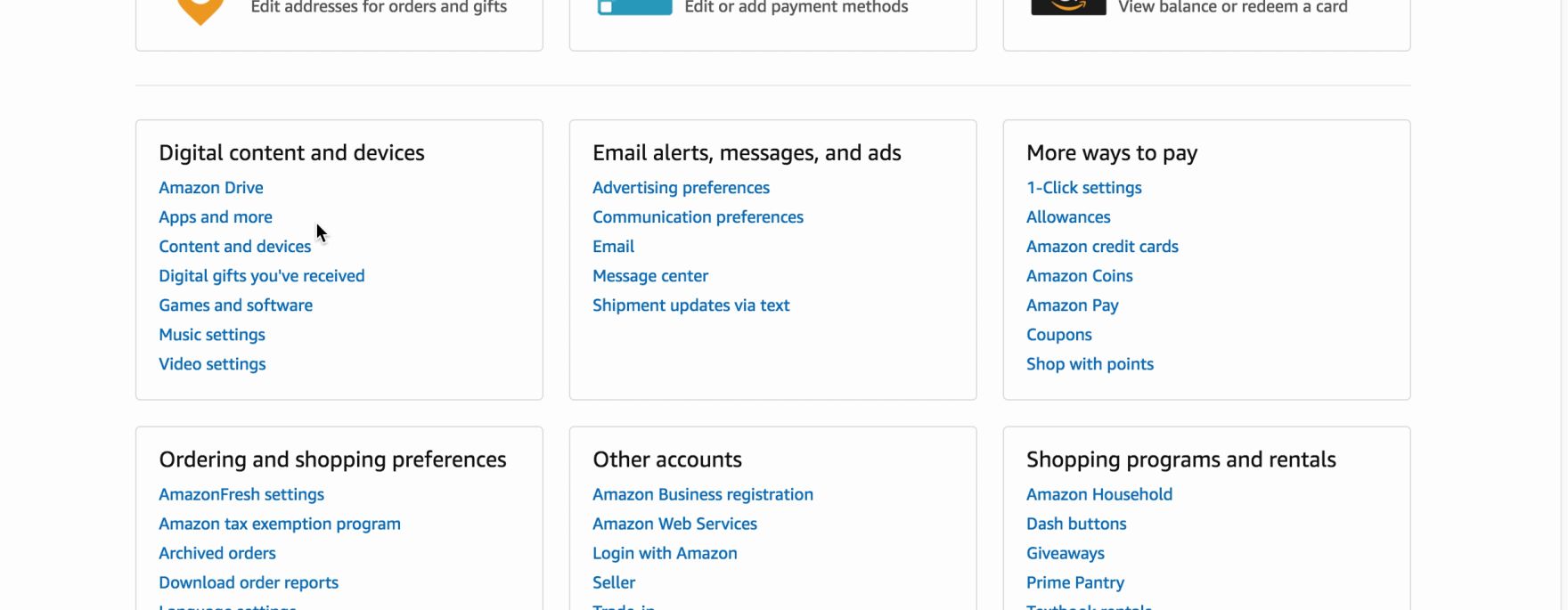Select Shop with points
This screenshot has height=610, width=1568.
click(x=1090, y=364)
